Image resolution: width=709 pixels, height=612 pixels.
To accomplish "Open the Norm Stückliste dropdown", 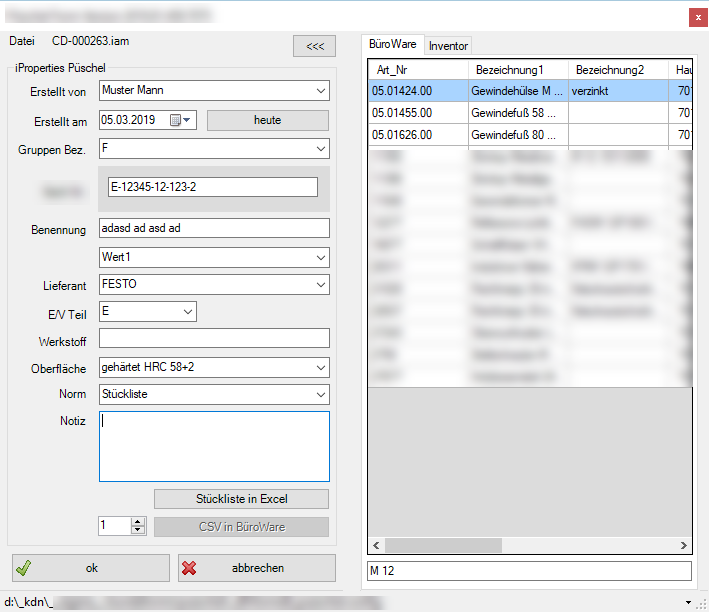I will tap(320, 395).
